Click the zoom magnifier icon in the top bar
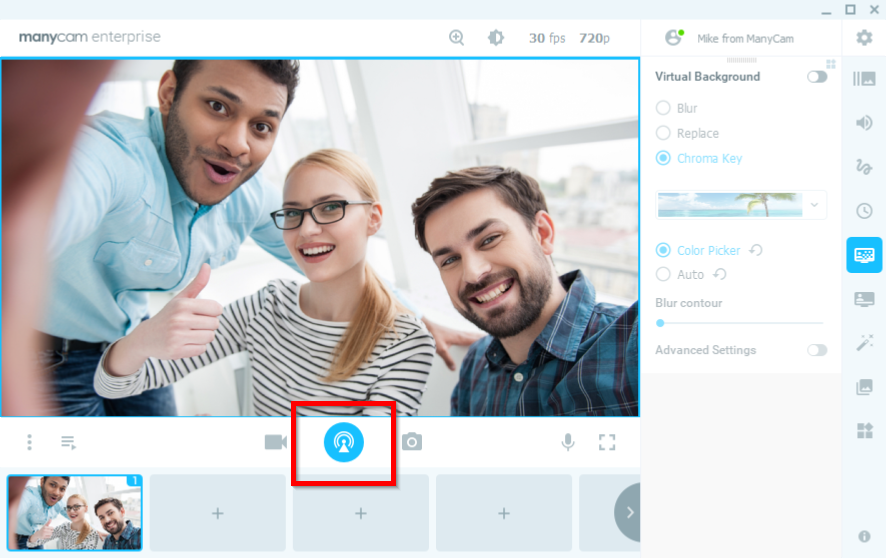This screenshot has width=886, height=558. [457, 38]
